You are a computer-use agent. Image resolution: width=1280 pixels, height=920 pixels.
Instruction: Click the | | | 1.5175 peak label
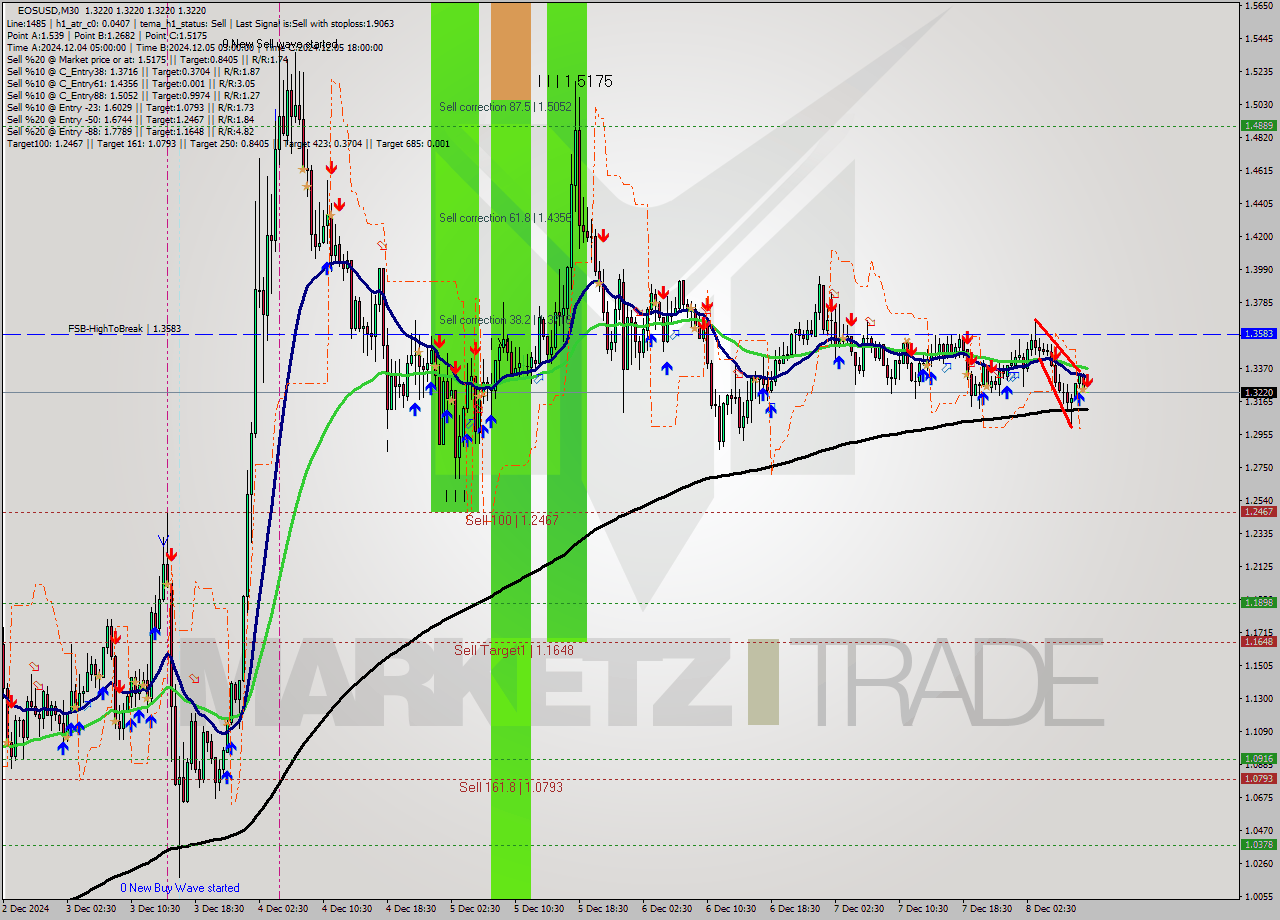pos(575,81)
